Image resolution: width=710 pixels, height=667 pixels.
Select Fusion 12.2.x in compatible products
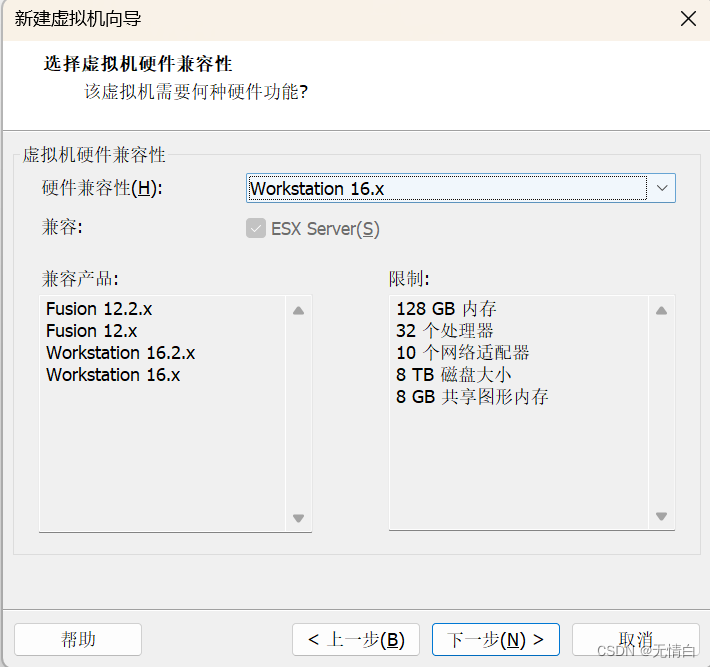coord(99,309)
